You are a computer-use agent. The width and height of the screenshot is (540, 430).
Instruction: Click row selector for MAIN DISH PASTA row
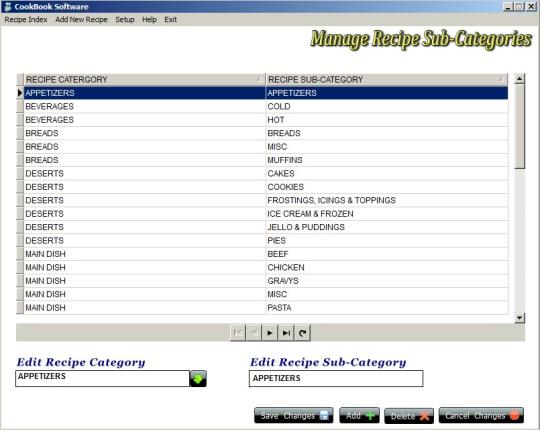20,308
